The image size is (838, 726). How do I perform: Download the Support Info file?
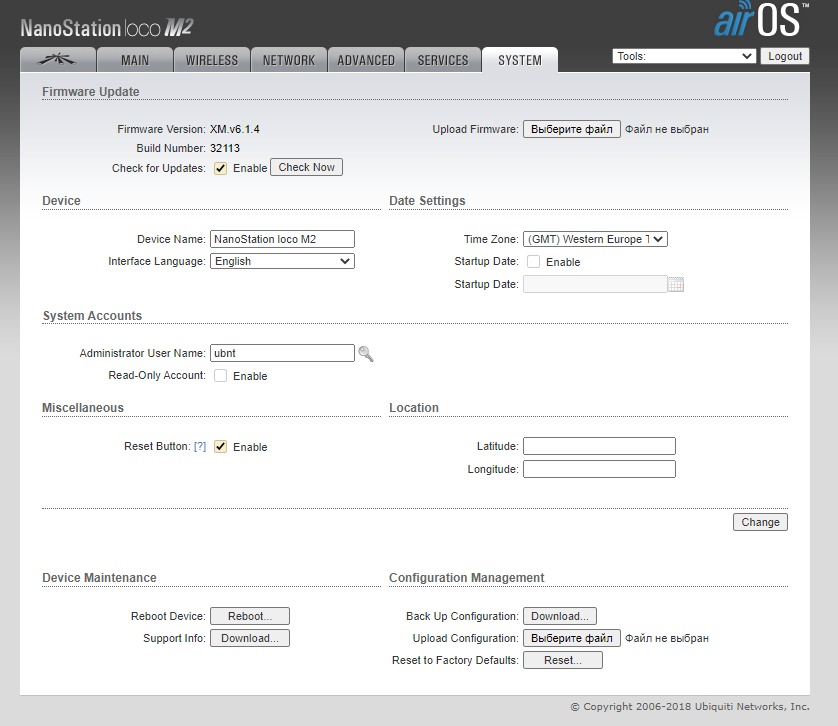[250, 638]
